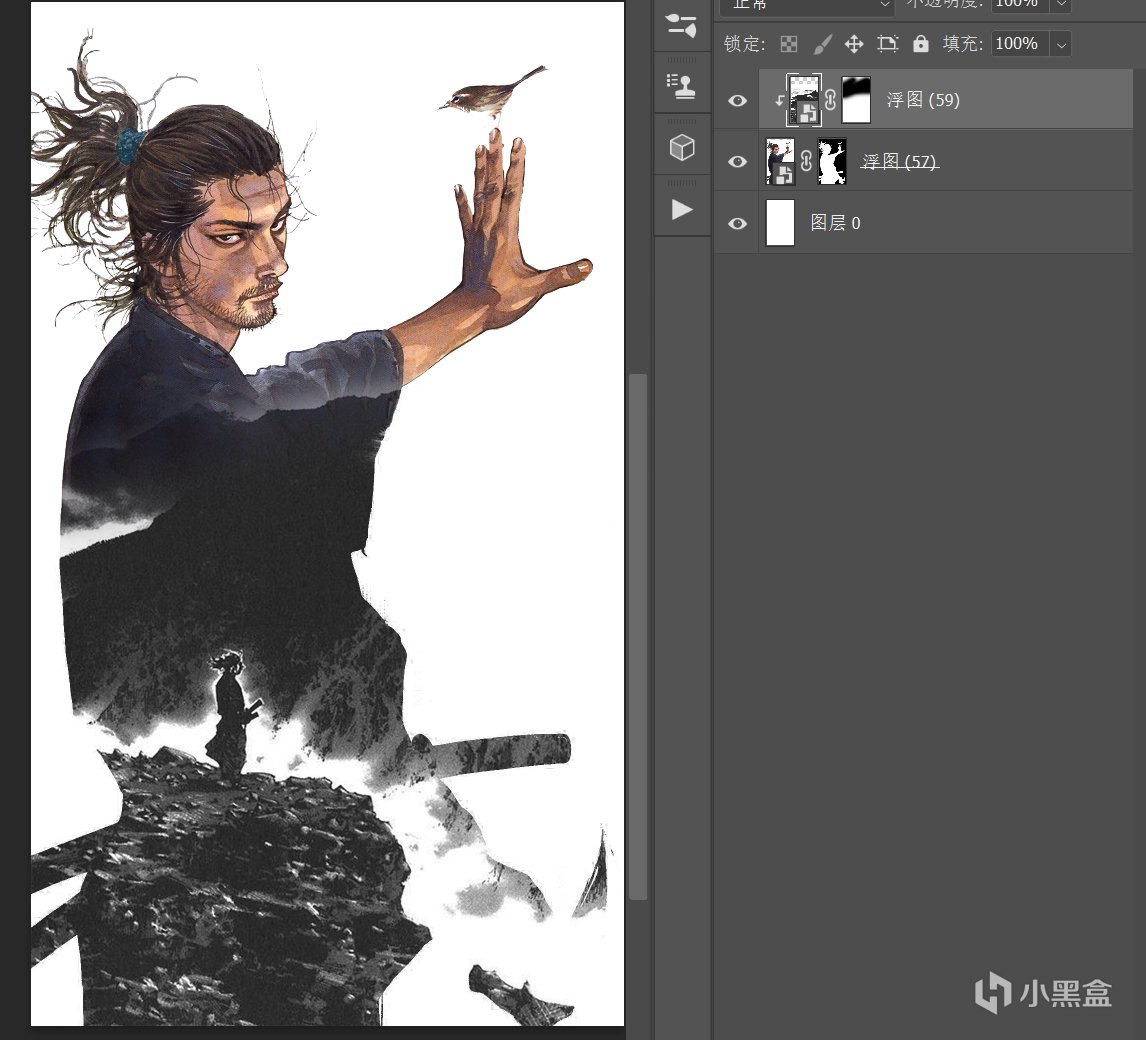Screen dimensions: 1146x1040
Task: Open the Brush Settings panel icon
Action: click(x=681, y=26)
